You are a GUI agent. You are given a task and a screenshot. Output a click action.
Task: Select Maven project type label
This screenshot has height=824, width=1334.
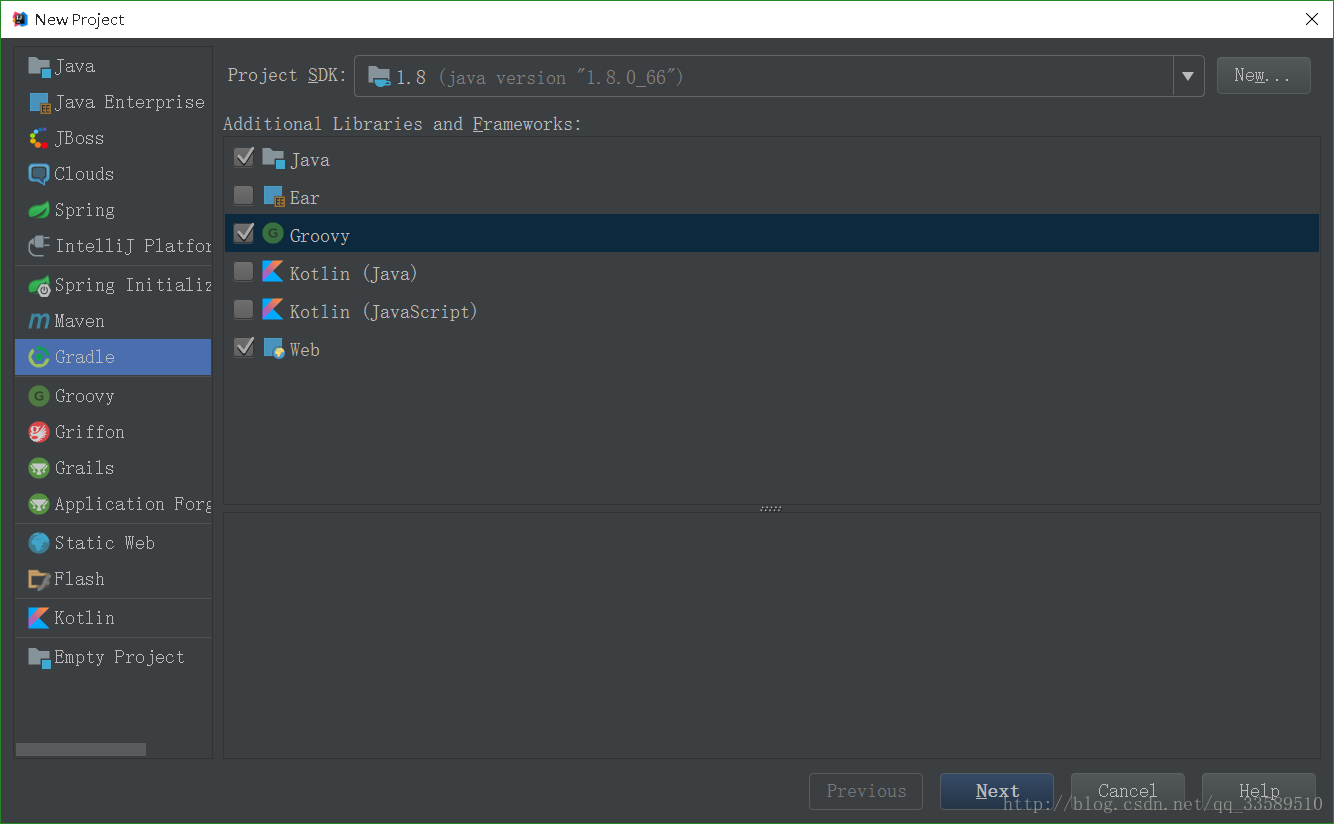(80, 322)
